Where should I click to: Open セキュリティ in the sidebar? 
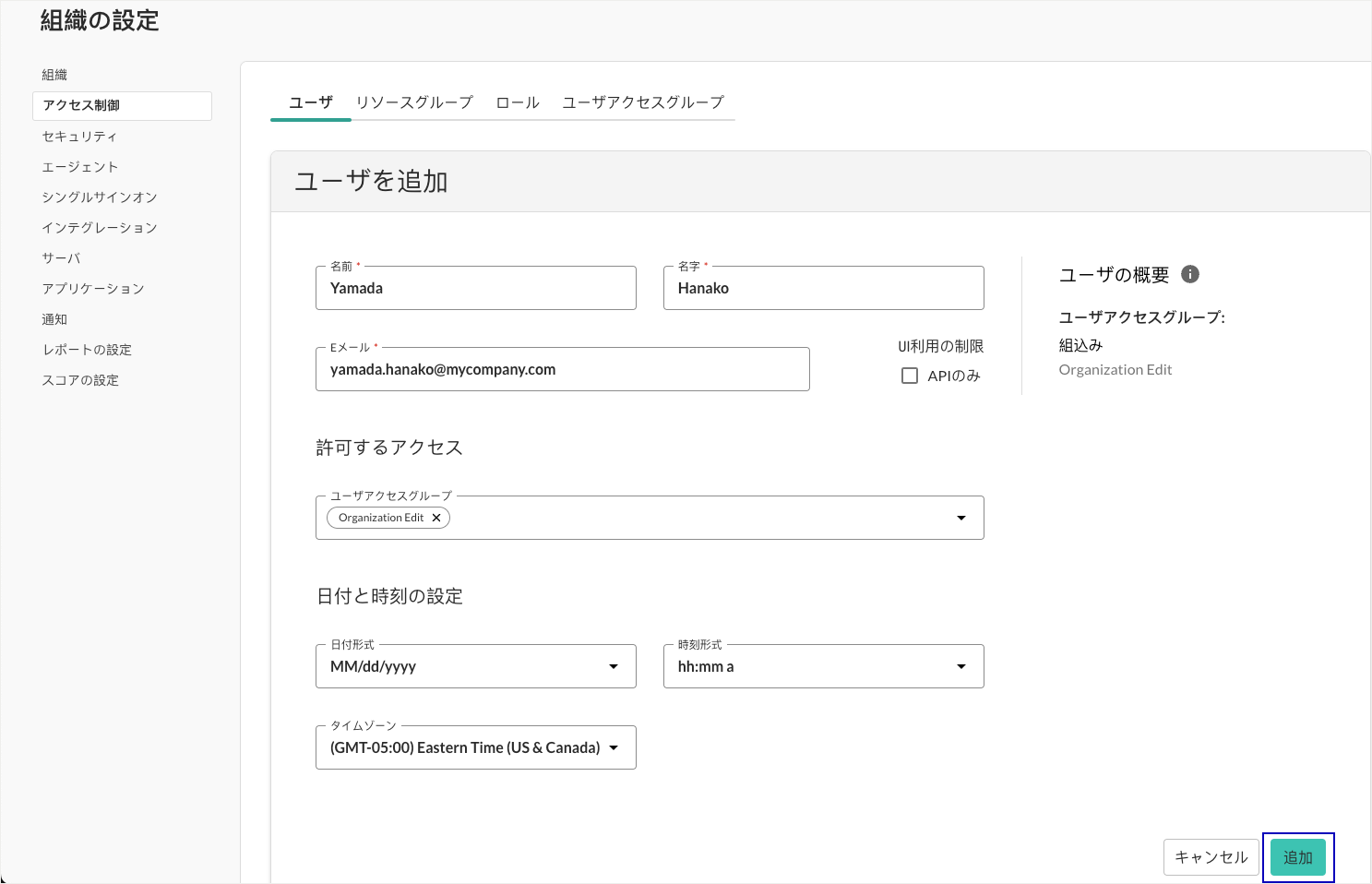[x=79, y=136]
